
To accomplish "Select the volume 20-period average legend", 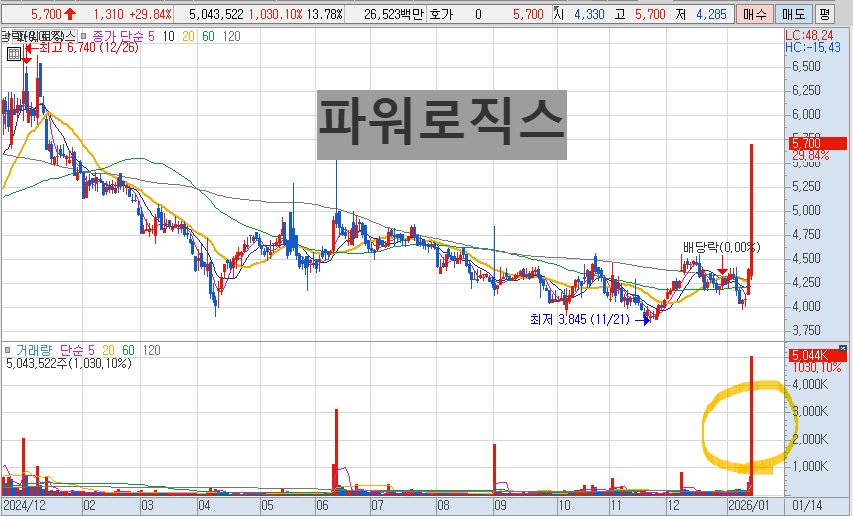I will point(108,350).
